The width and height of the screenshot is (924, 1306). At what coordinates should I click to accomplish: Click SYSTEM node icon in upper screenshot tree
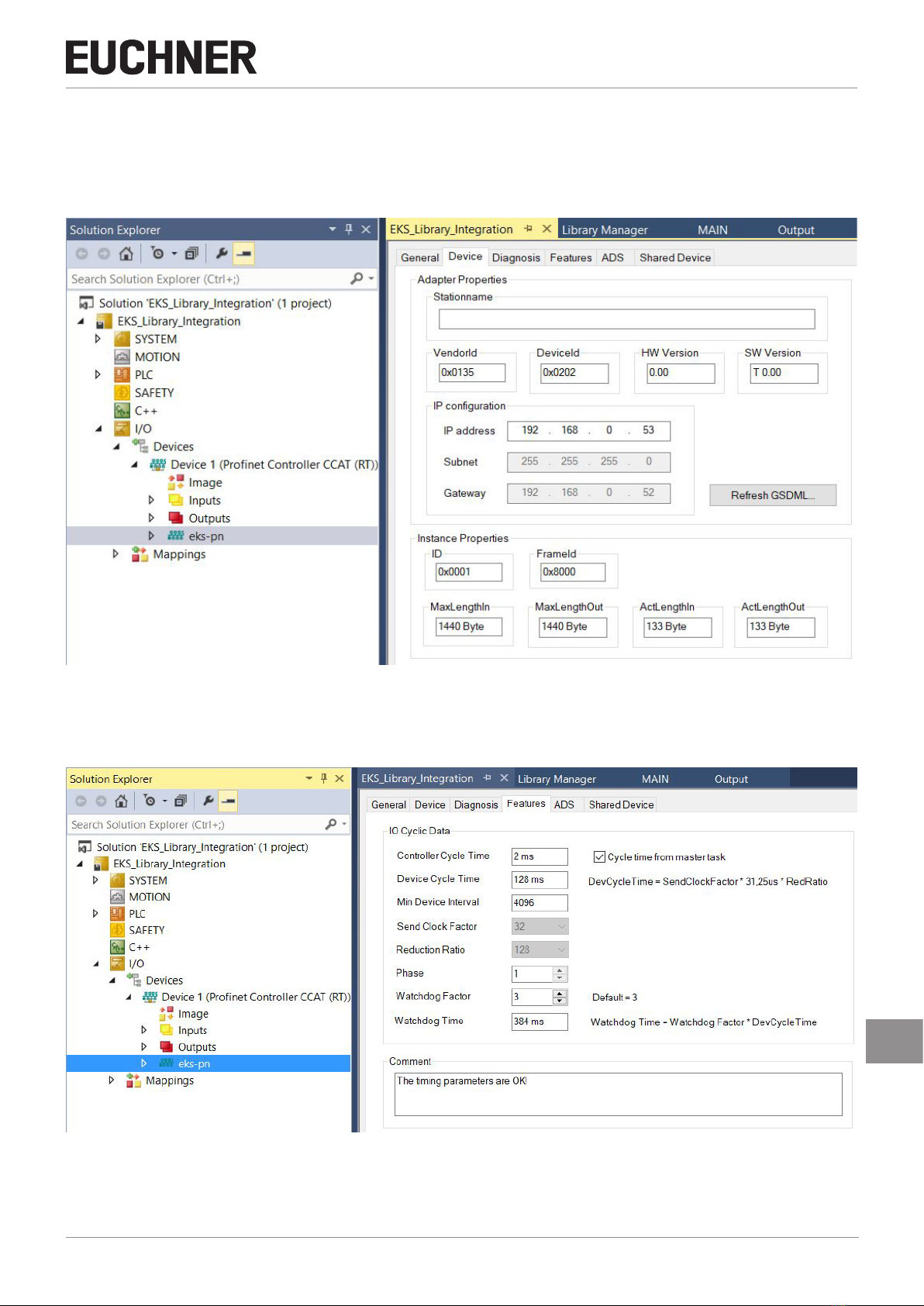click(122, 339)
